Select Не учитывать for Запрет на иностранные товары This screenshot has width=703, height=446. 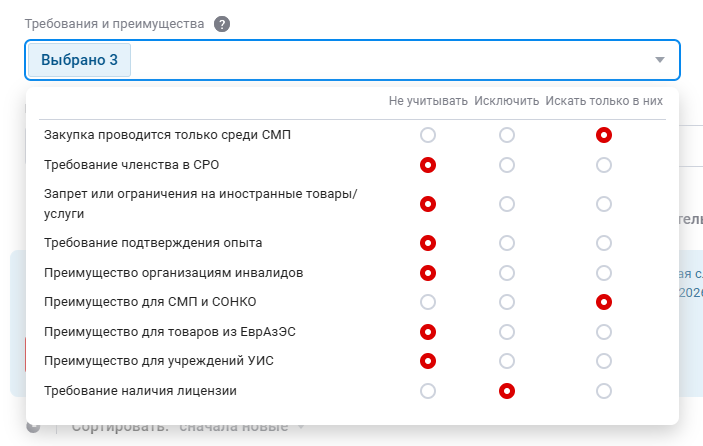coord(428,204)
